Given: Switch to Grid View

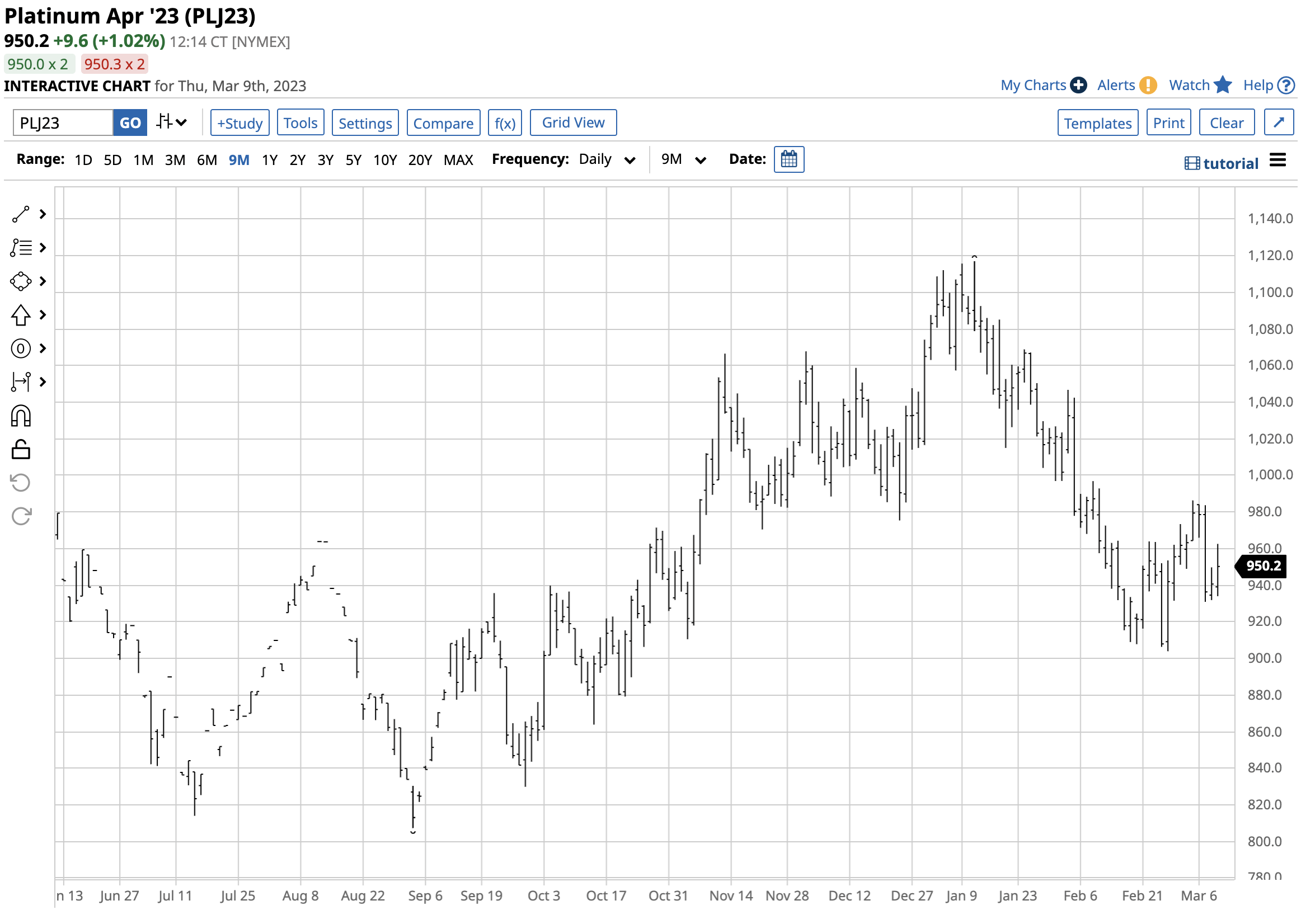Looking at the screenshot, I should 574,123.
